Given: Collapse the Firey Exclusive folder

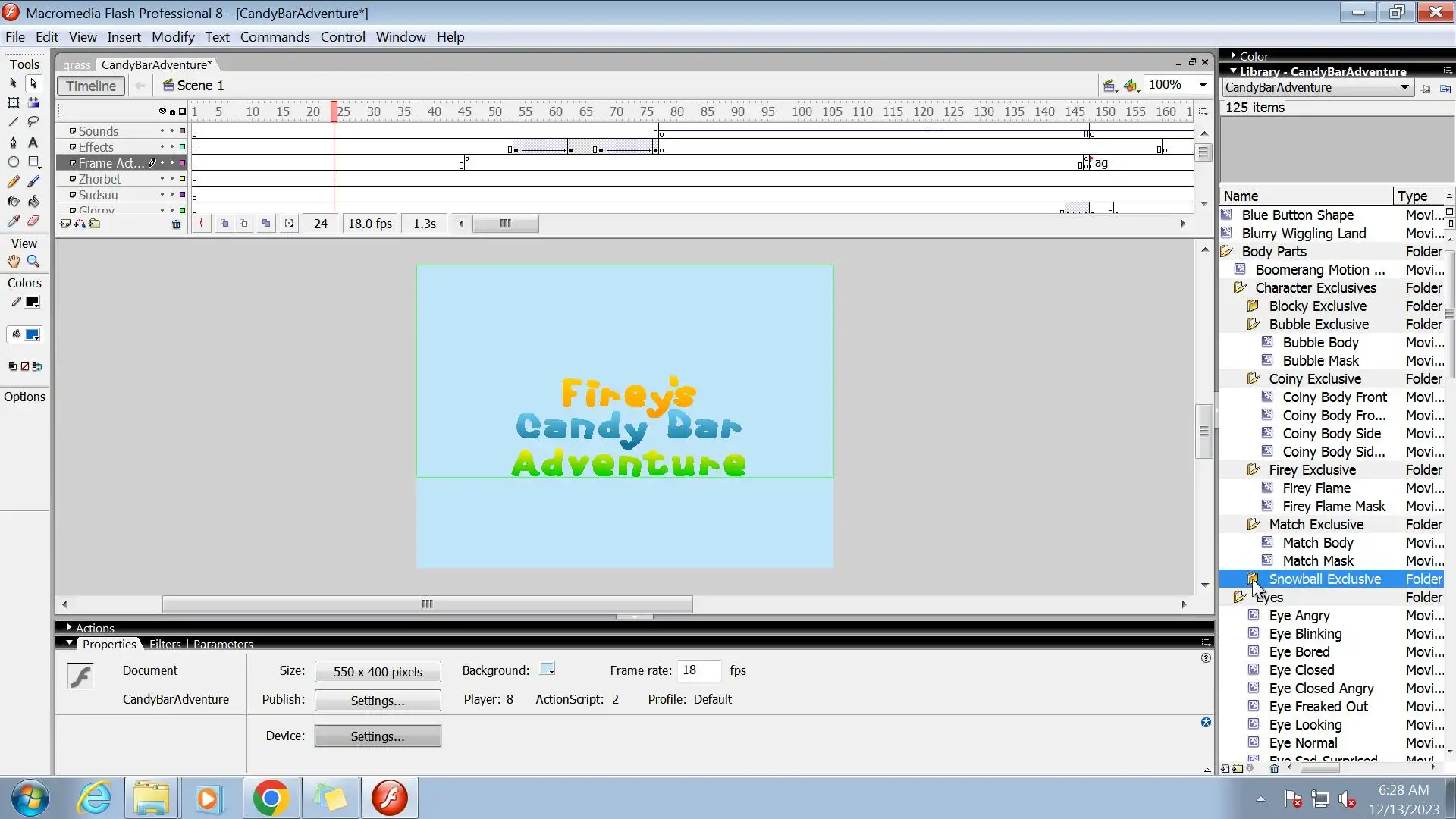Looking at the screenshot, I should coord(1254,470).
